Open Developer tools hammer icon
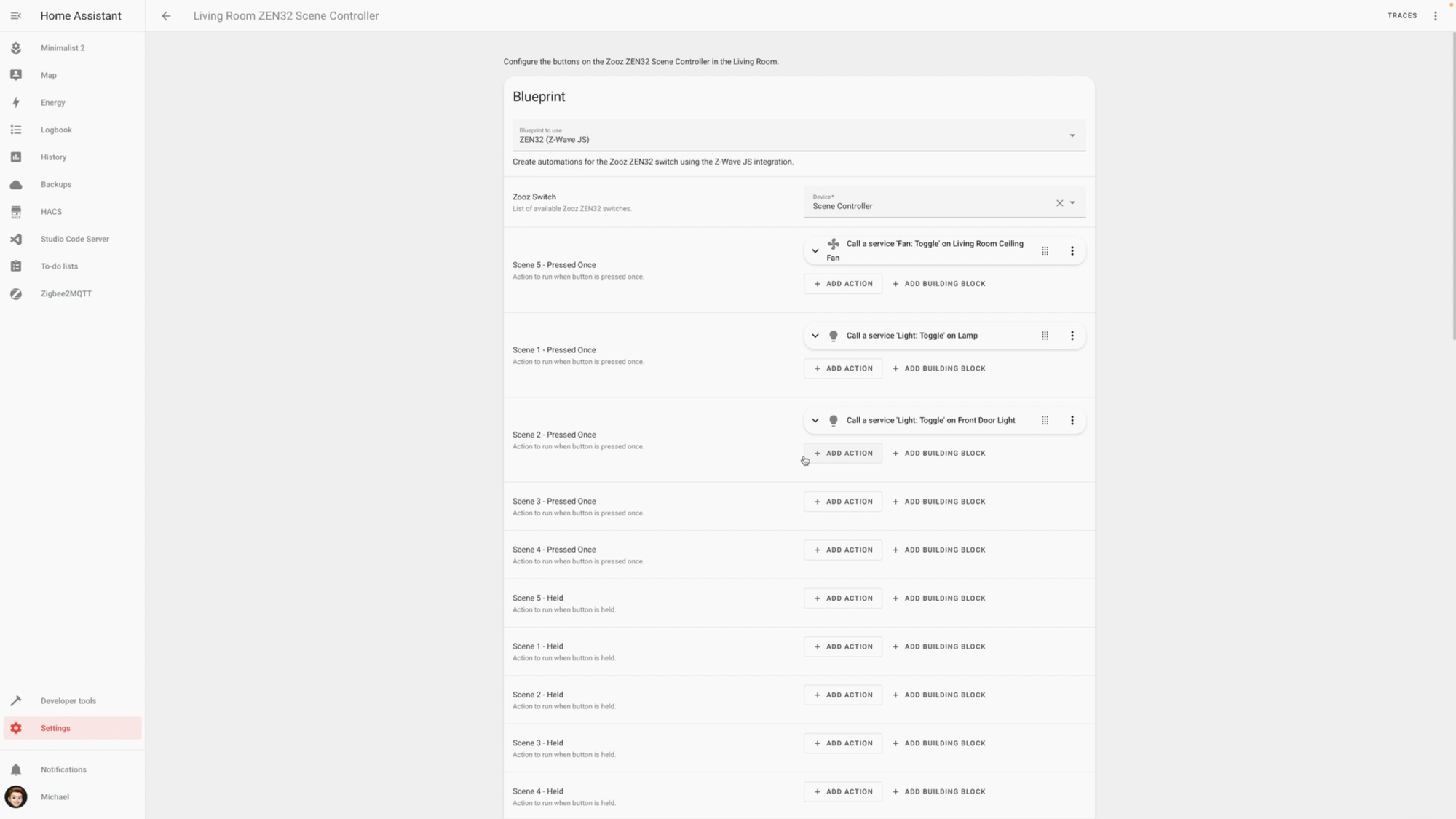The image size is (1456, 819). (x=16, y=701)
